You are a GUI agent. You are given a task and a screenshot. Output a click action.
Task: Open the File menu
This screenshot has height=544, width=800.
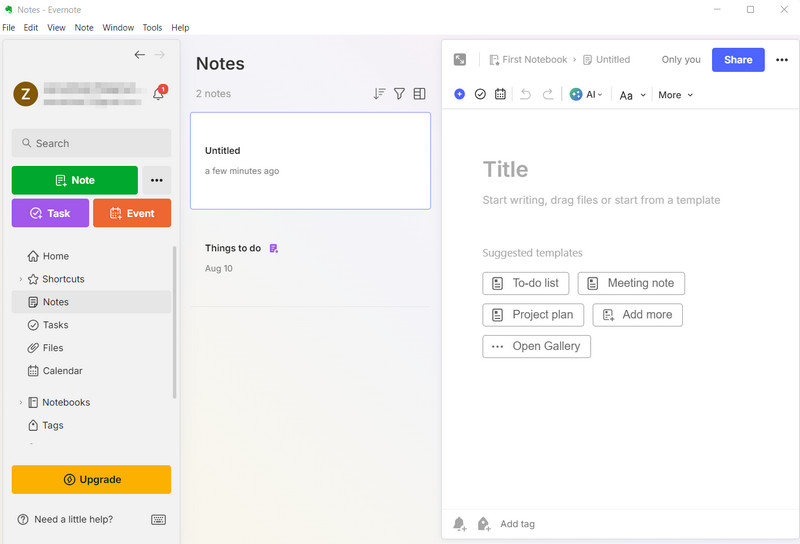[x=9, y=28]
